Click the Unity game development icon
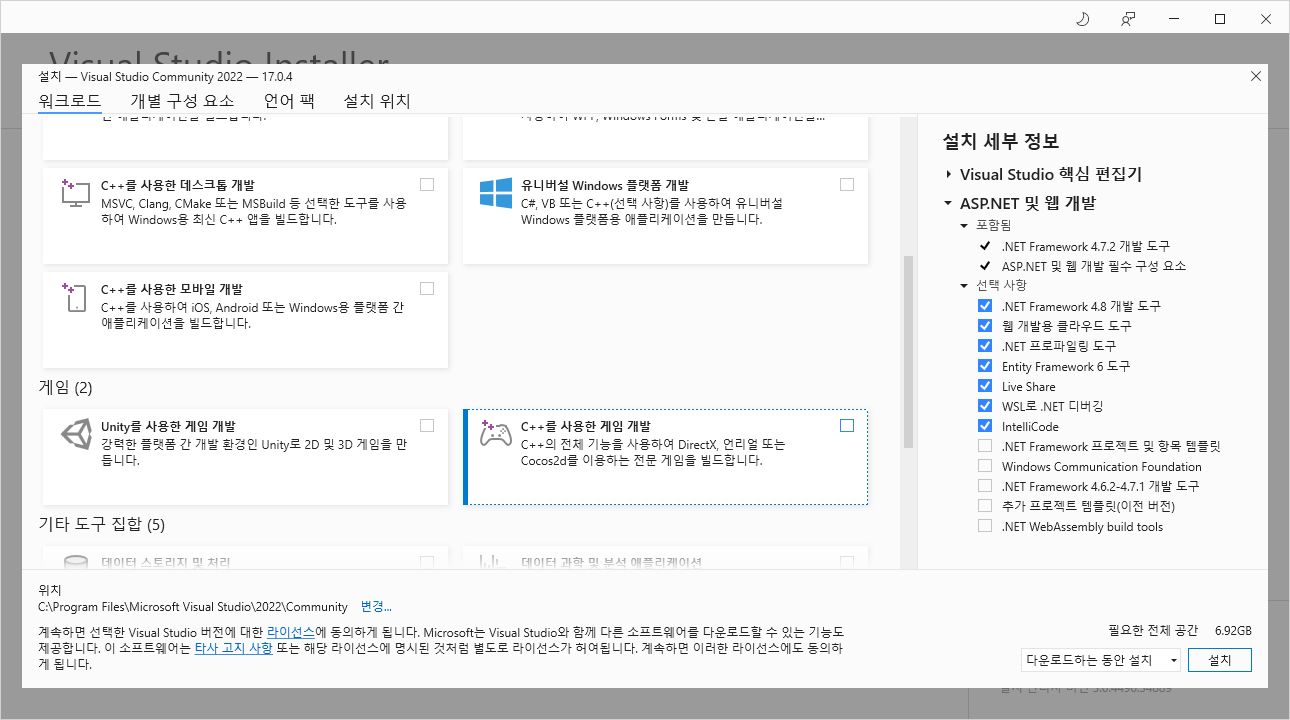Screen dimensions: 1290x720 coord(76,434)
